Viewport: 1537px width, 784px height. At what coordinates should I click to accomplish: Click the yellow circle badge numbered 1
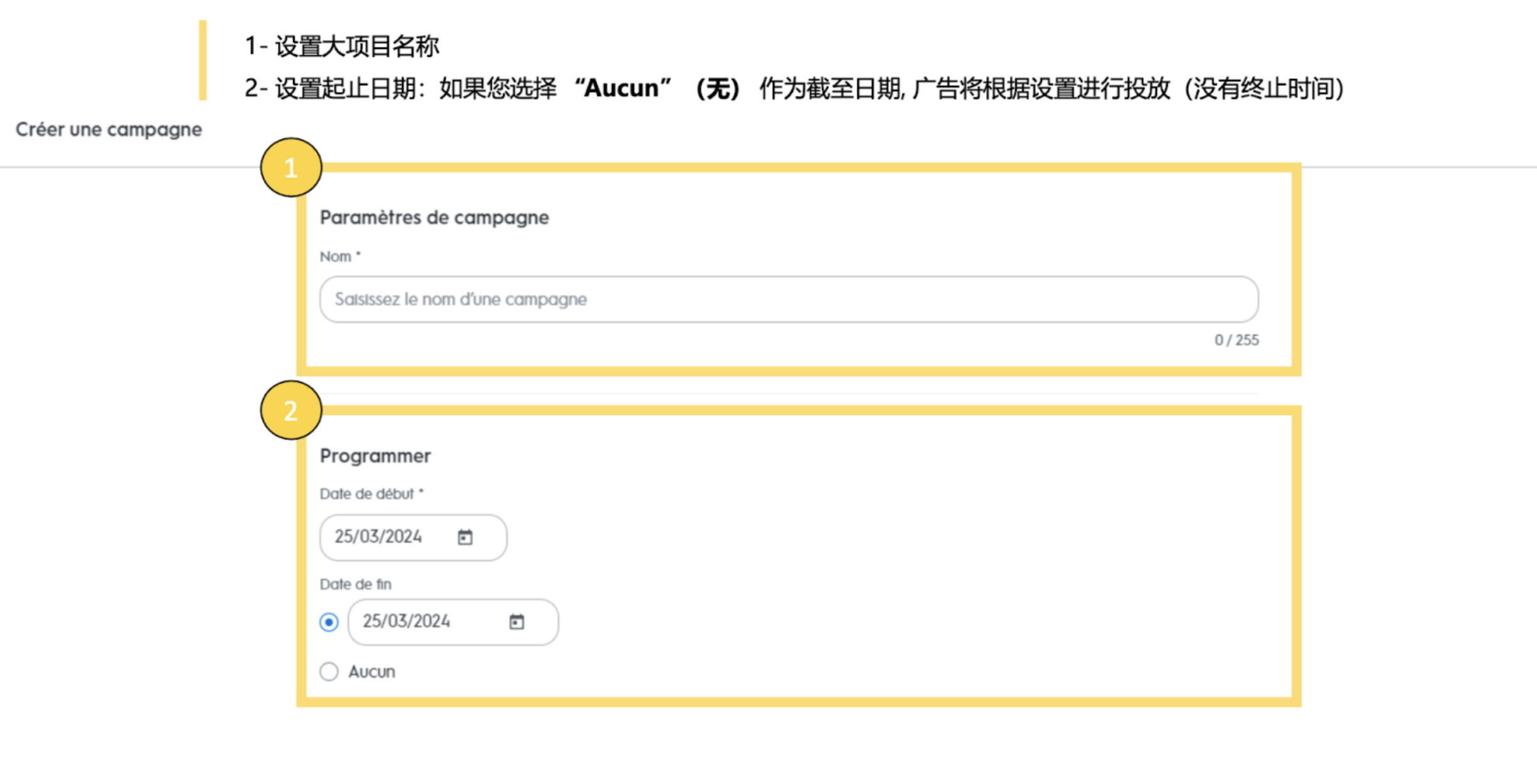pos(291,167)
